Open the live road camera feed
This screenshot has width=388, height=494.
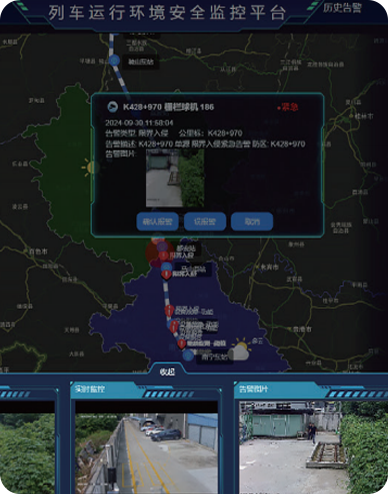(147, 453)
